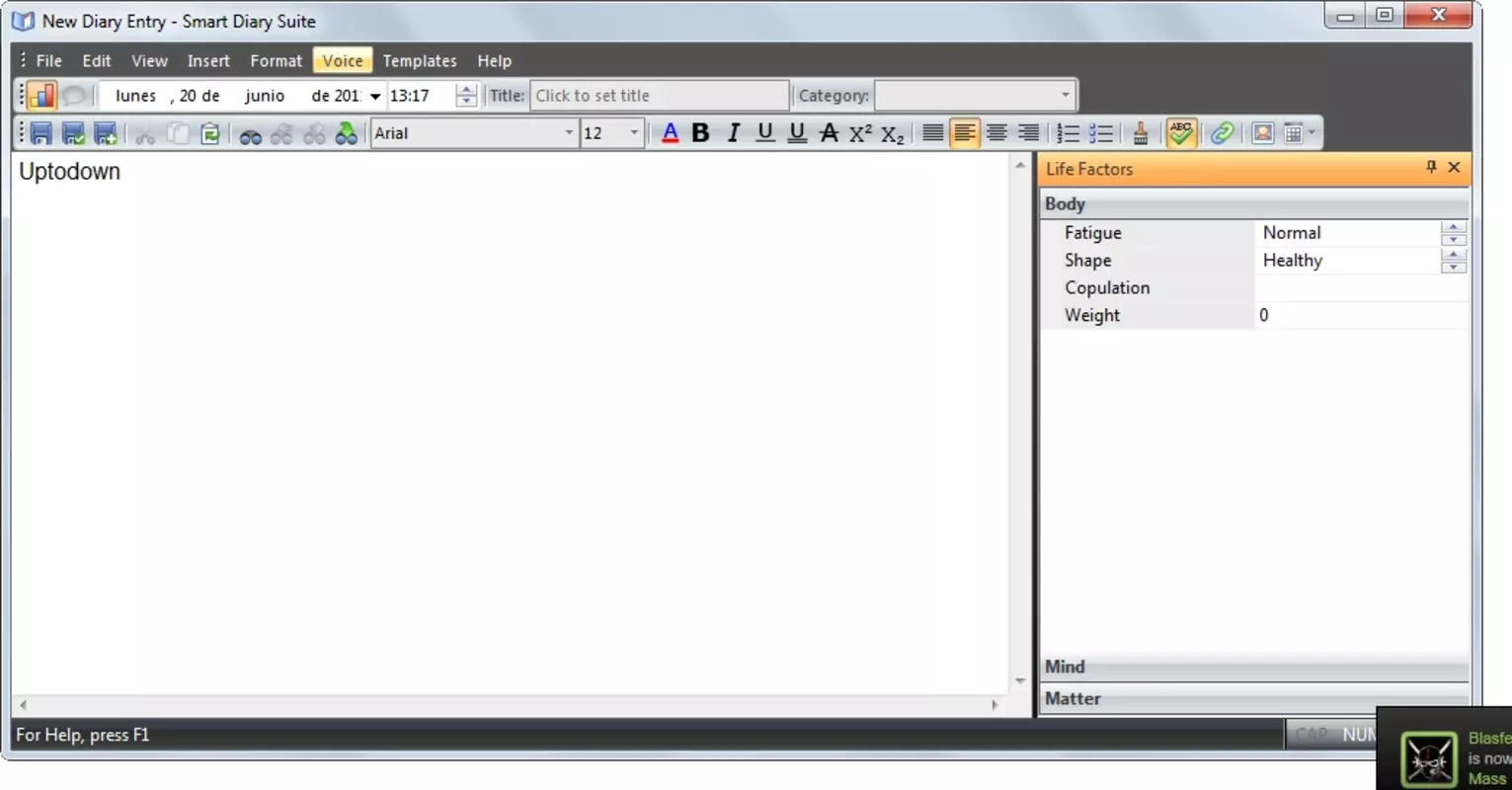1512x790 pixels.
Task: Open the Help menu
Action: pyautogui.click(x=494, y=61)
